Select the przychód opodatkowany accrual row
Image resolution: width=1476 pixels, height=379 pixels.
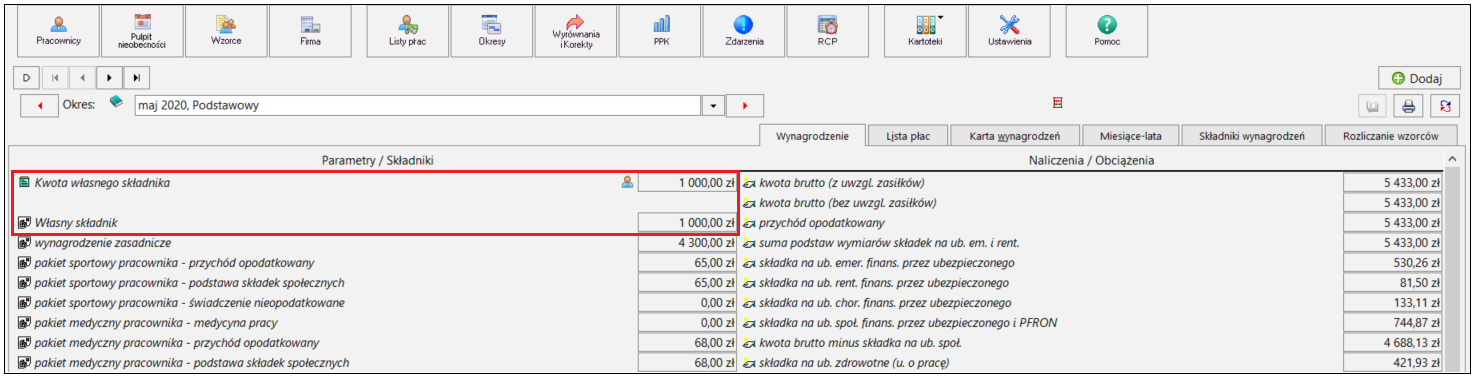pyautogui.click(x=1092, y=222)
